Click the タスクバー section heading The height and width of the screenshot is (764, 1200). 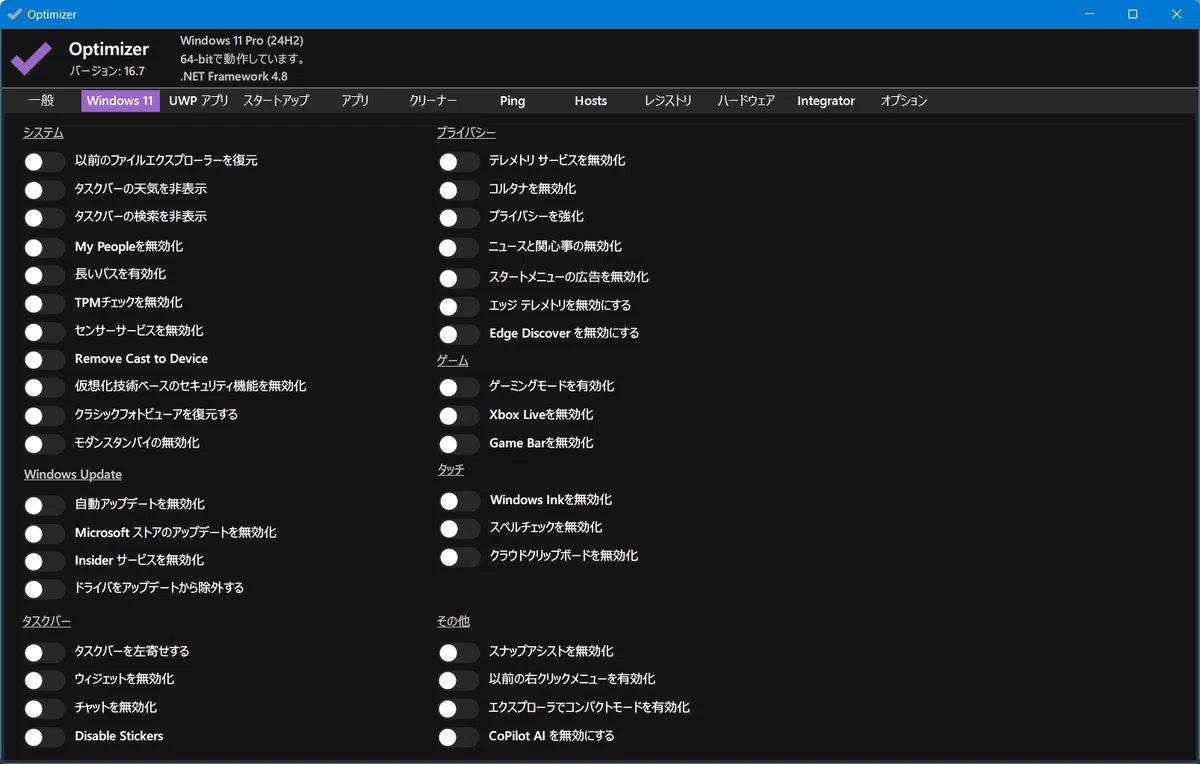pos(47,622)
